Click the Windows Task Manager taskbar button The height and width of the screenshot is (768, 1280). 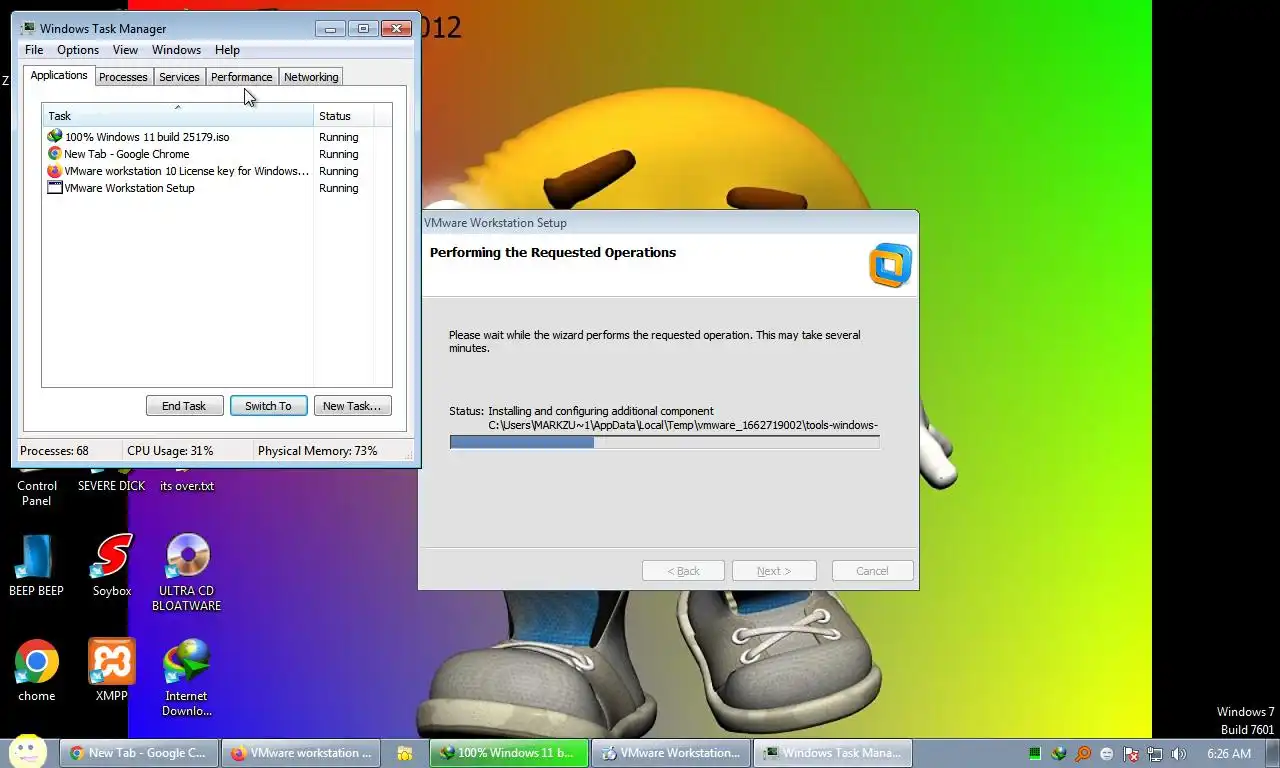click(833, 753)
